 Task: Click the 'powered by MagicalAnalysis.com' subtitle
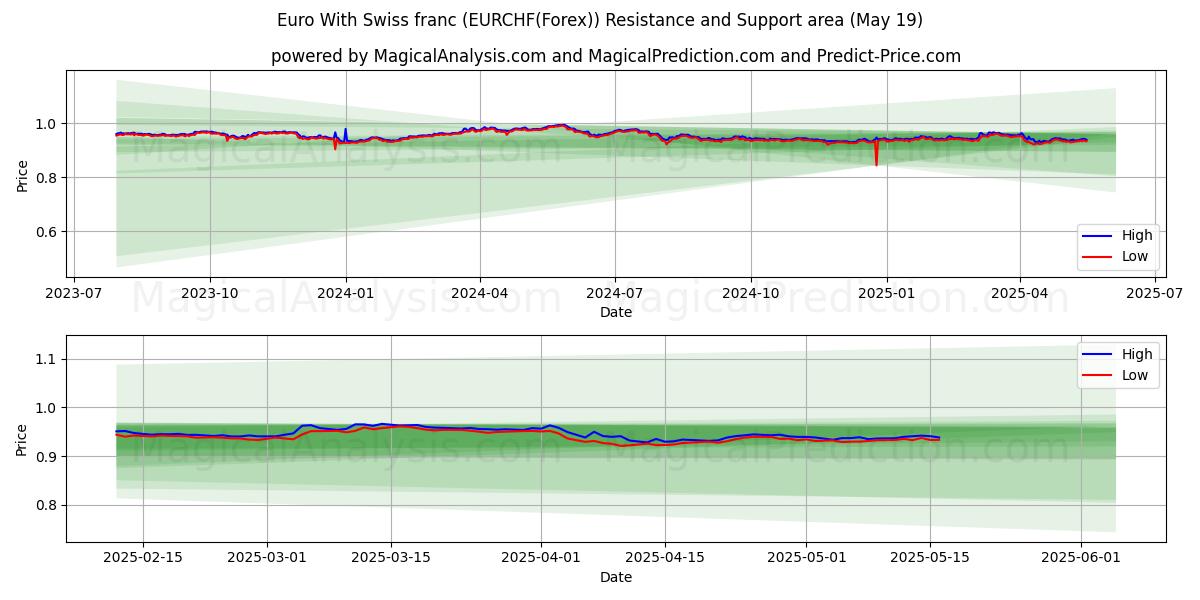[616, 56]
